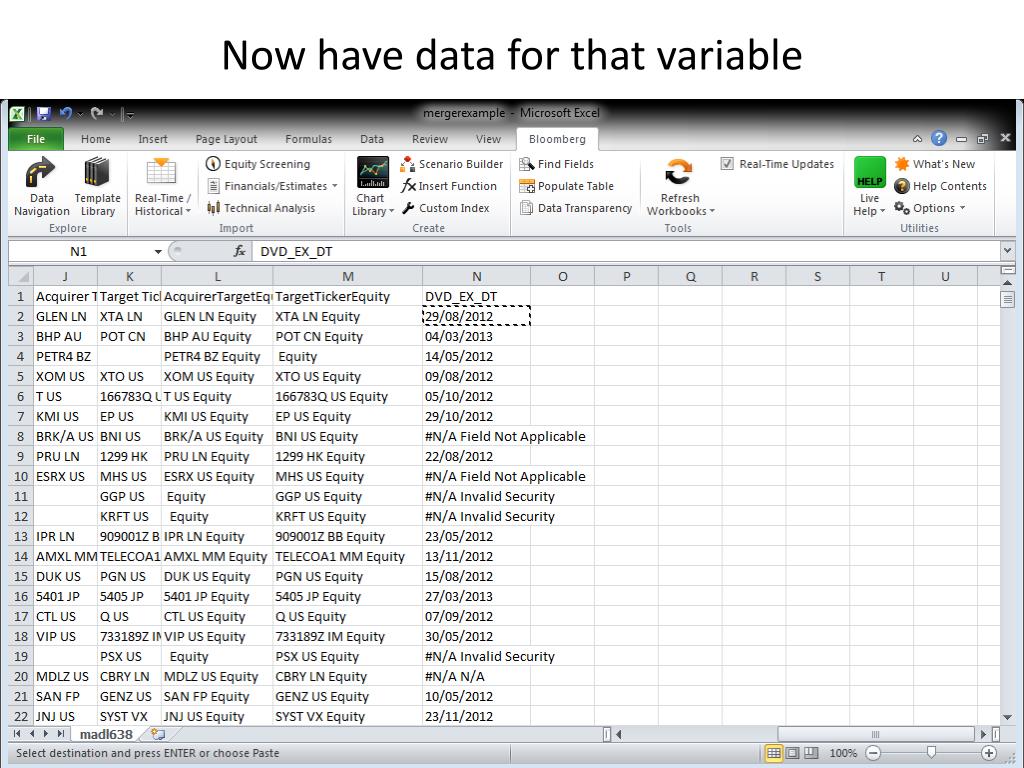Click horizontal scrollbar thumb
Screen dimensions: 1024x768
(876, 734)
